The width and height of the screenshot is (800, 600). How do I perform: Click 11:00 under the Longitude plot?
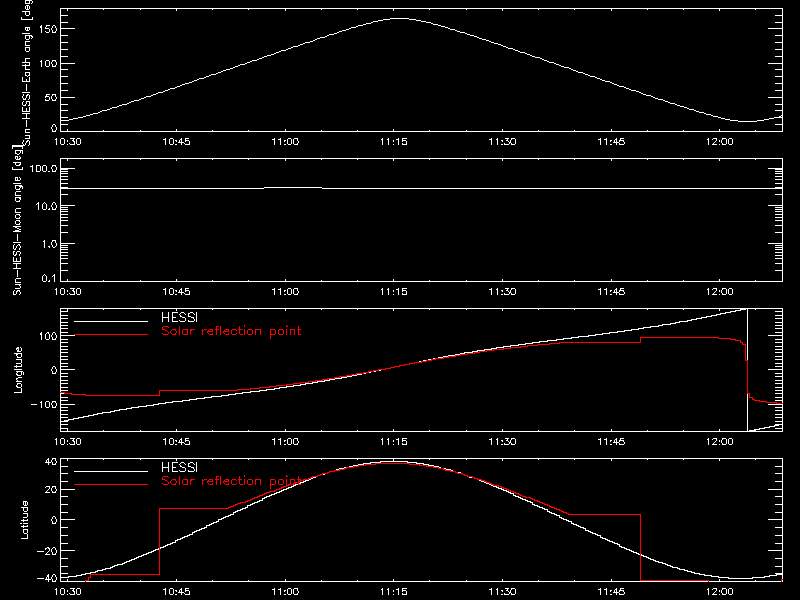click(285, 441)
